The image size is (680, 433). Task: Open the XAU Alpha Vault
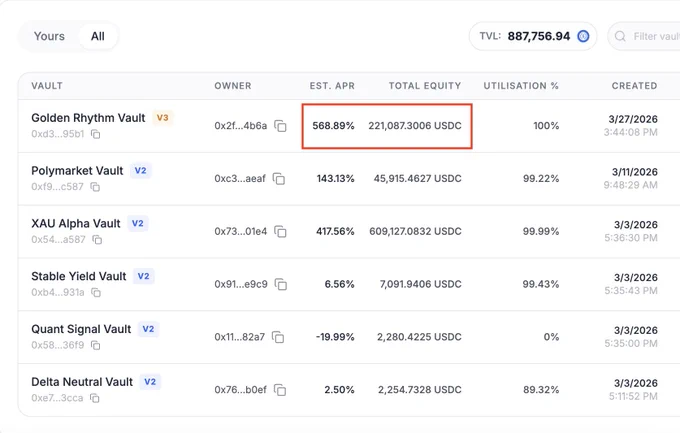coord(76,224)
